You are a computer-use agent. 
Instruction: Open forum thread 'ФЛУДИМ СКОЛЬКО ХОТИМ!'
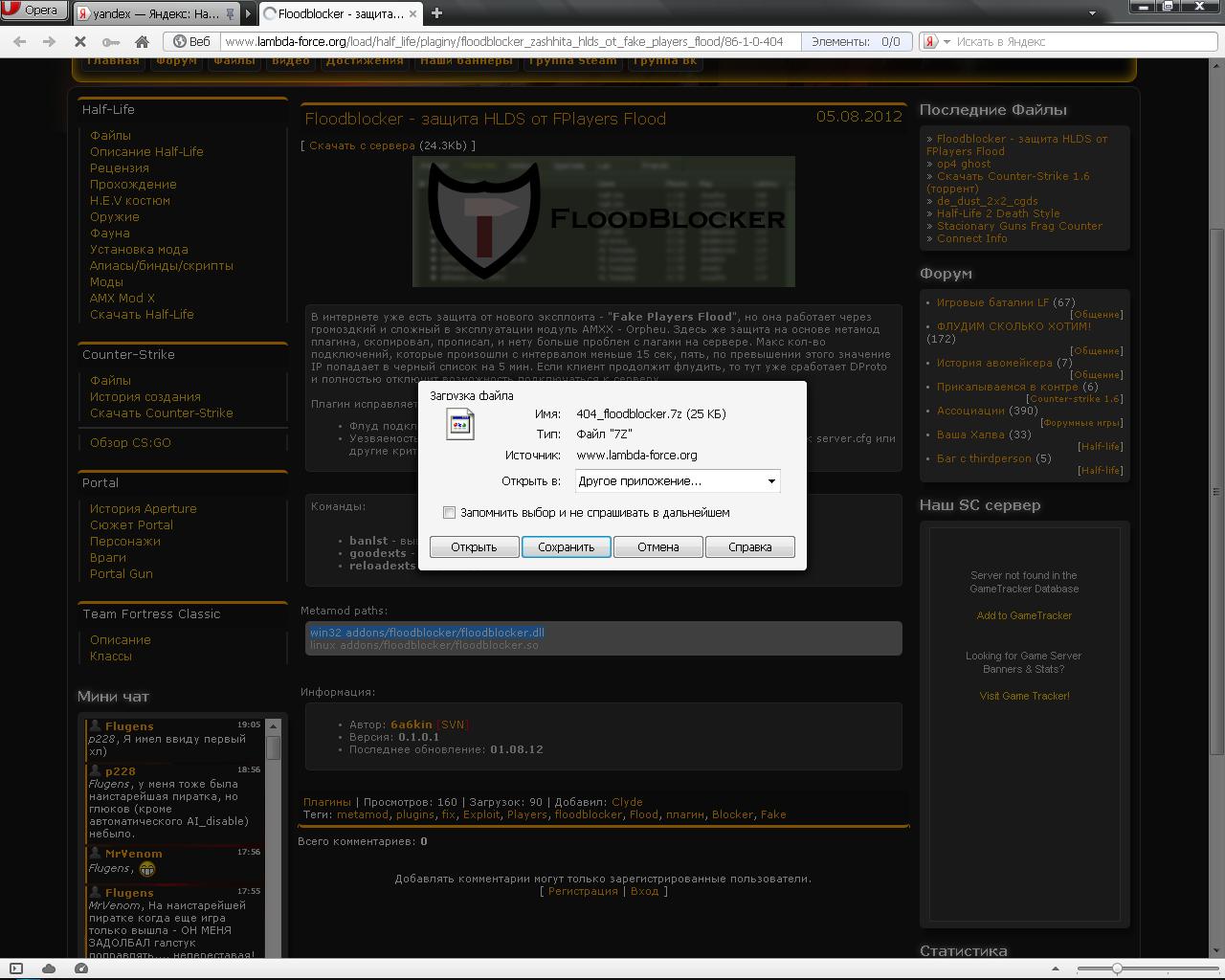click(x=1013, y=326)
